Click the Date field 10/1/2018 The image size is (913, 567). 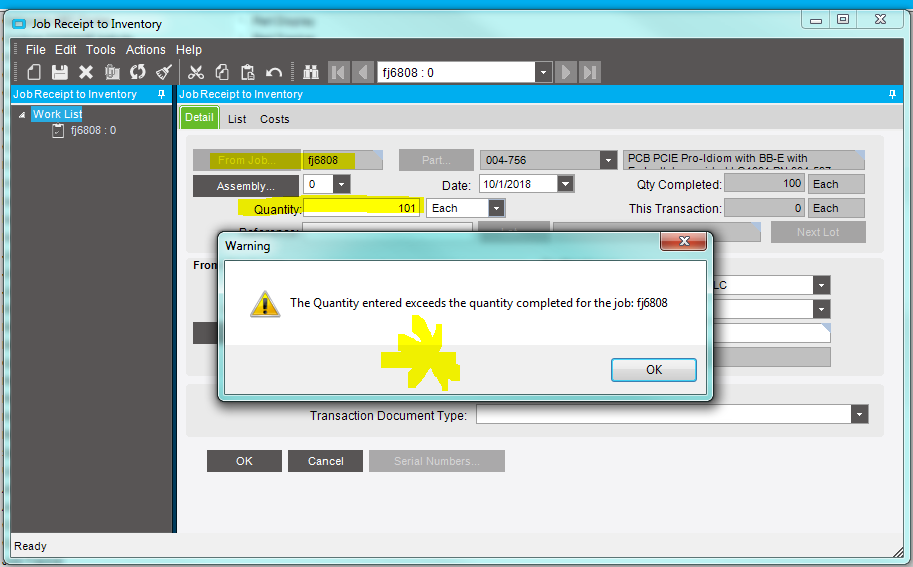[x=519, y=184]
